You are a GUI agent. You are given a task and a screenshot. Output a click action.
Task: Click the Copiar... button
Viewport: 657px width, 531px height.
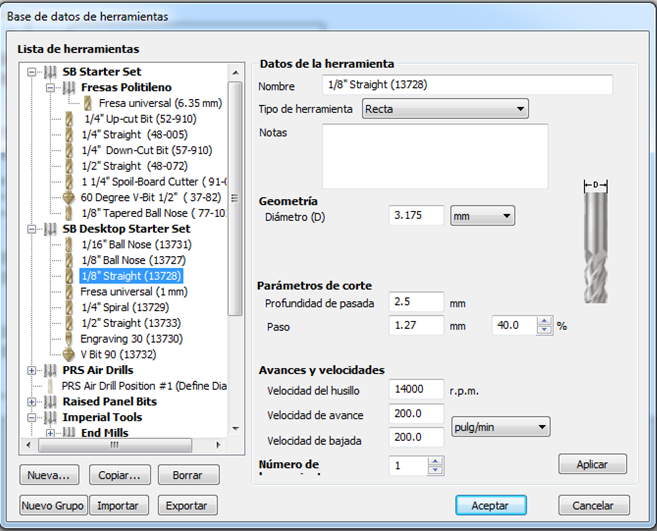pyautogui.click(x=119, y=475)
